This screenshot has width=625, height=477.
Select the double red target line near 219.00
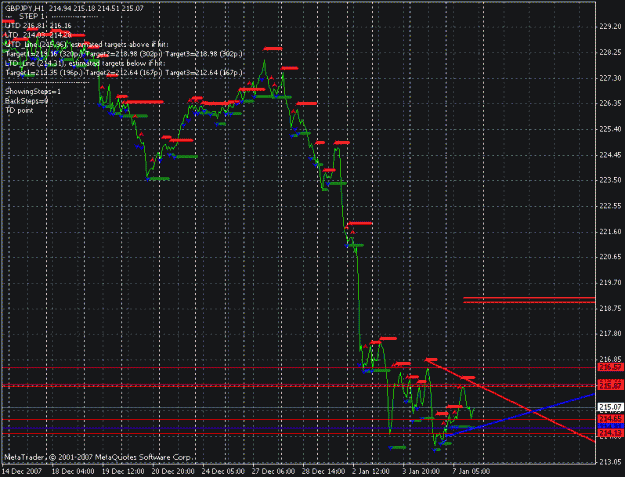[x=529, y=300]
